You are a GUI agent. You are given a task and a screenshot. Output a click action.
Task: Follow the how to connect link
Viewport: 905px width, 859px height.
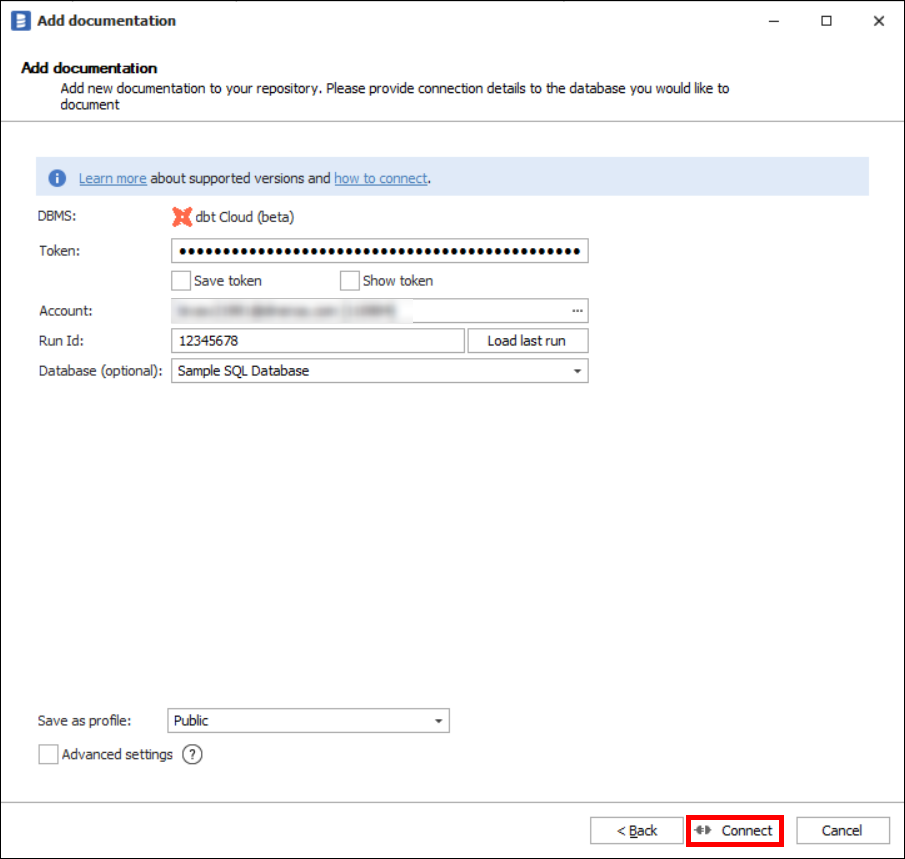coord(380,179)
